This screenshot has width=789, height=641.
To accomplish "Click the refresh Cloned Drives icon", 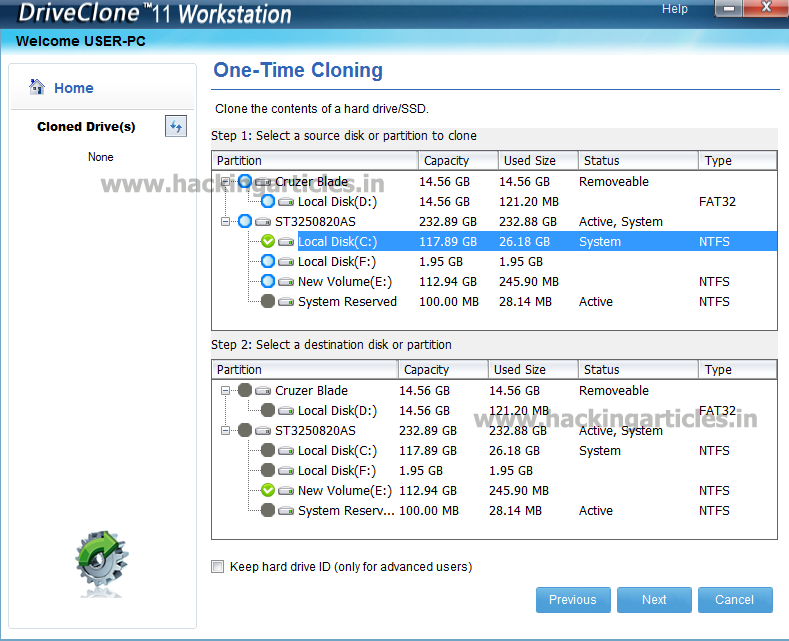I will [176, 126].
